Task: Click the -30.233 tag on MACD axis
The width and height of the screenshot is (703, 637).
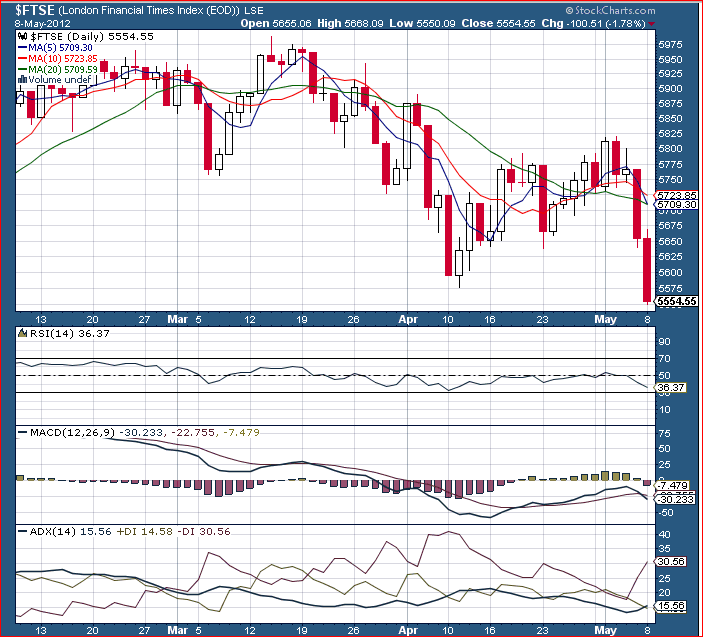Action: tap(676, 499)
